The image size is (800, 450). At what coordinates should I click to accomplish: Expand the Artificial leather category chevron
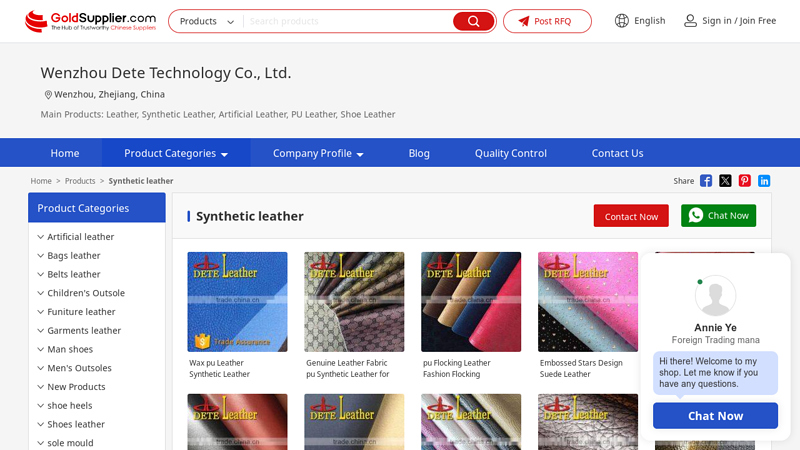click(x=41, y=237)
